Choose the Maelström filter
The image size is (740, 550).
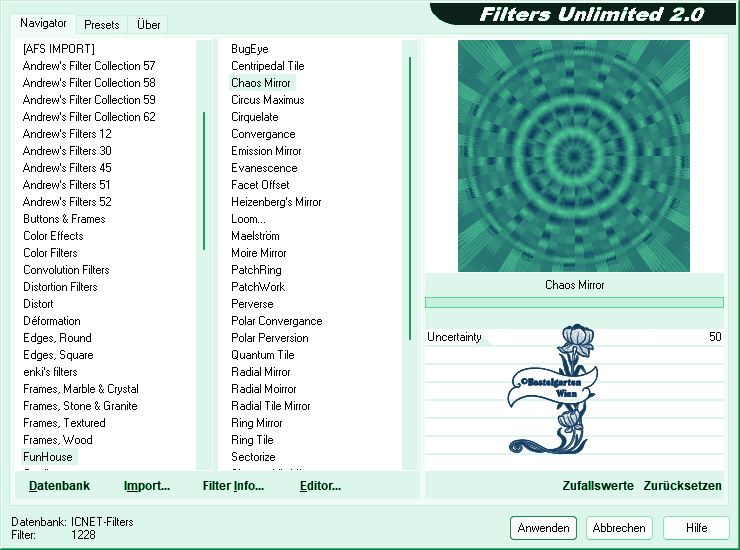tap(255, 236)
